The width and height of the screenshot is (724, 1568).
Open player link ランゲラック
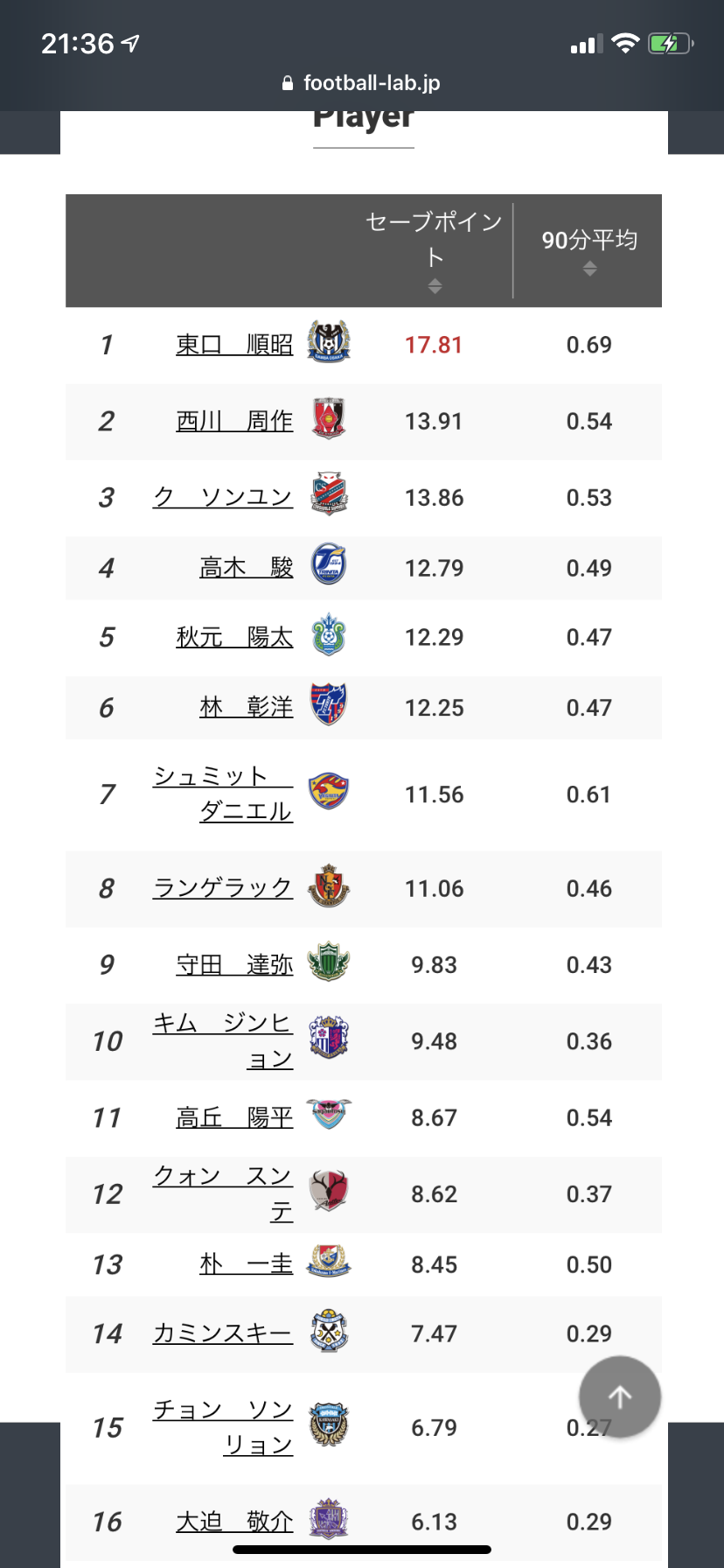[222, 887]
